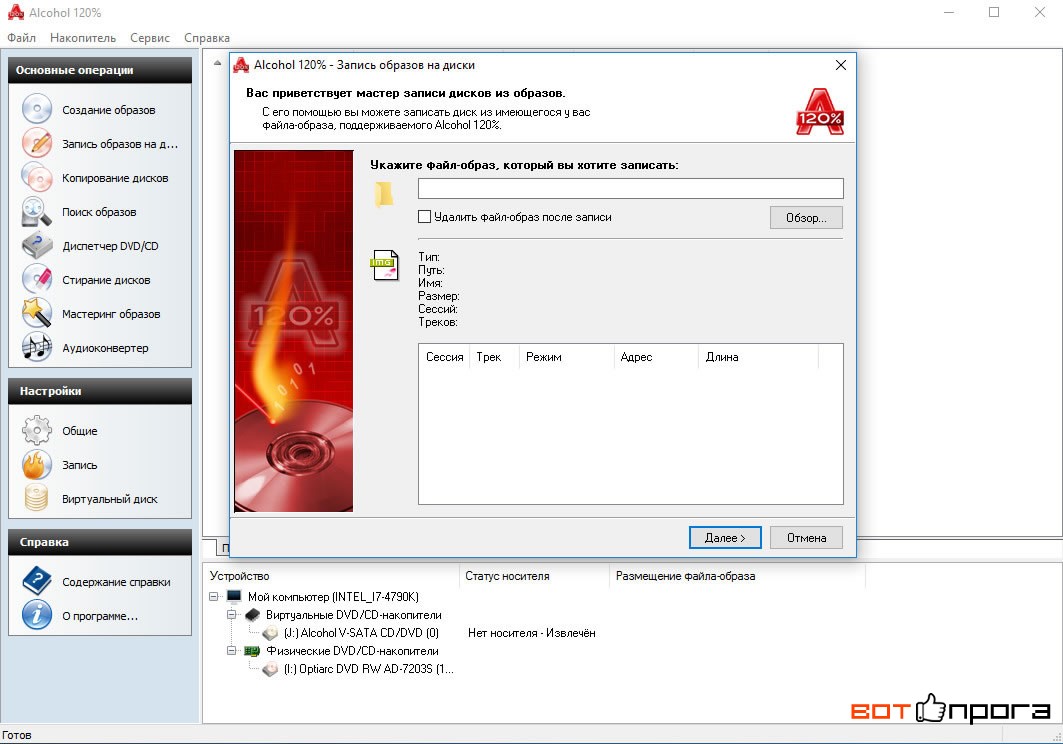Open the Сервис menu
Screen dimensions: 1063x744
coord(150,38)
